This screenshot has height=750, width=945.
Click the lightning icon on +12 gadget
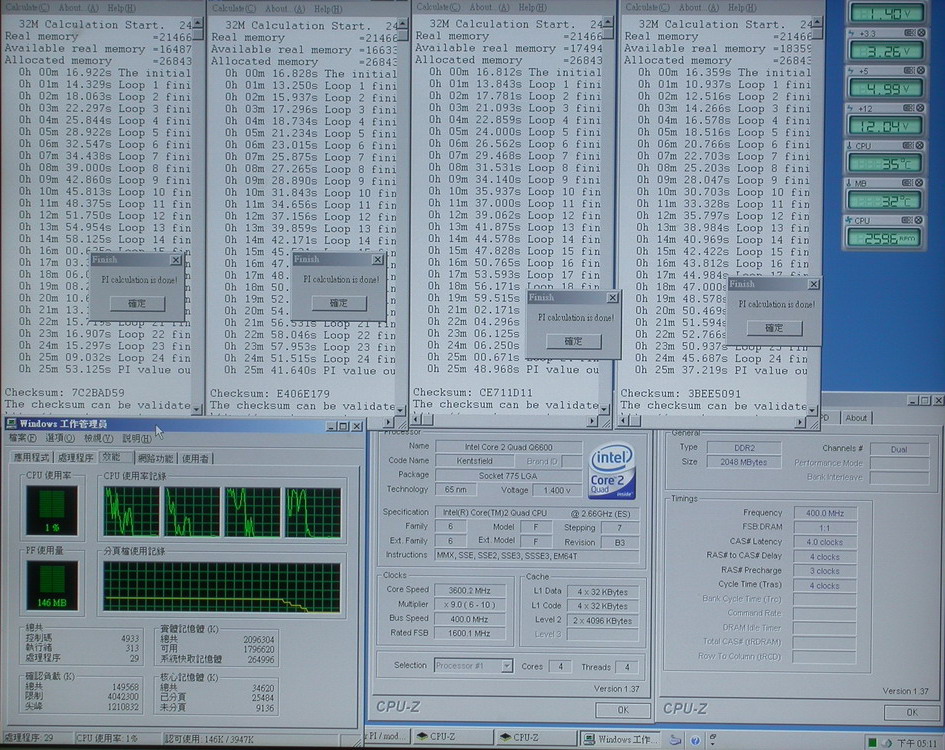pos(850,109)
